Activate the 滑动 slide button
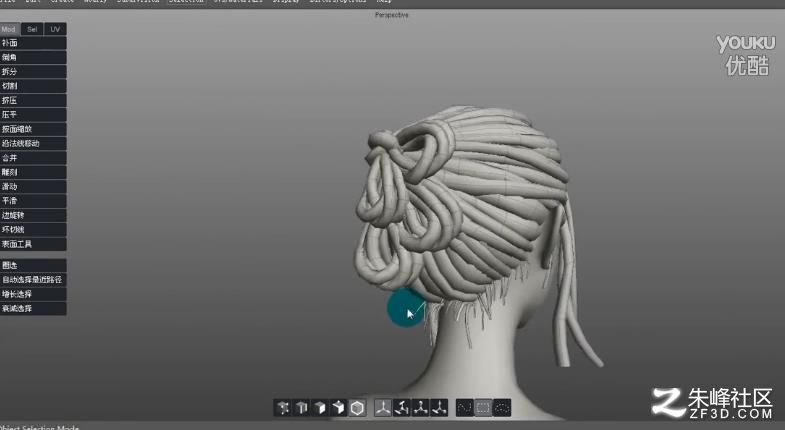Image resolution: width=785 pixels, height=430 pixels. click(x=33, y=187)
